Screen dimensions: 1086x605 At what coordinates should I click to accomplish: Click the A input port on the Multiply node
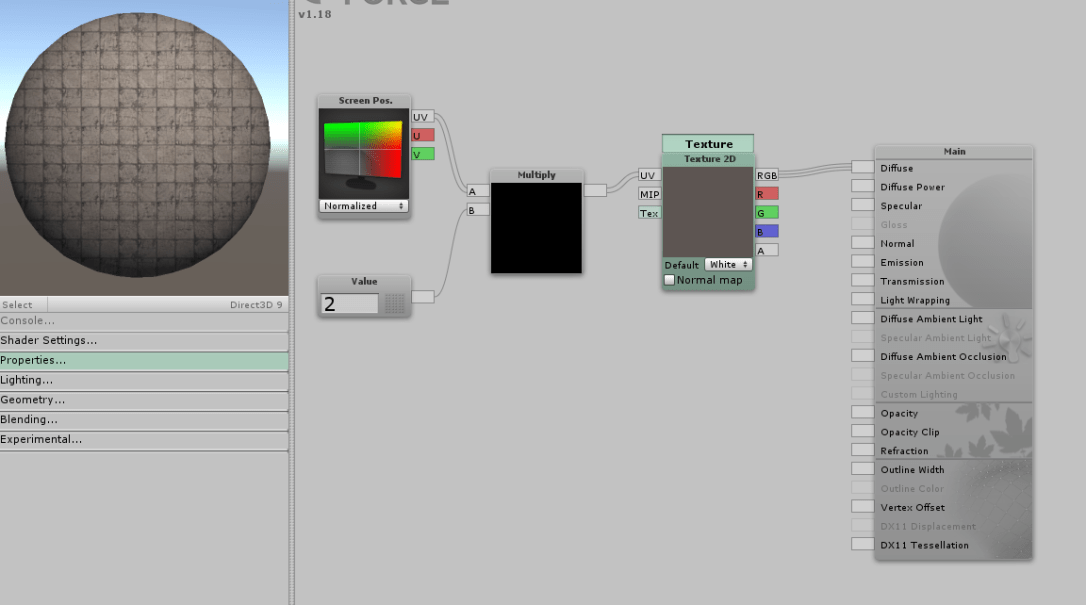pos(475,190)
